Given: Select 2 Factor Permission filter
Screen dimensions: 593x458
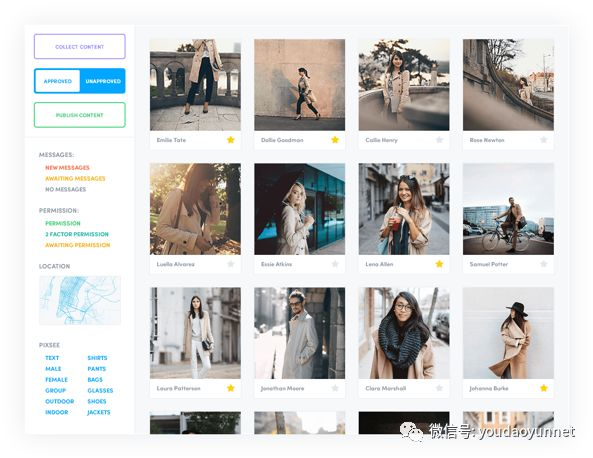Looking at the screenshot, I should (77, 234).
